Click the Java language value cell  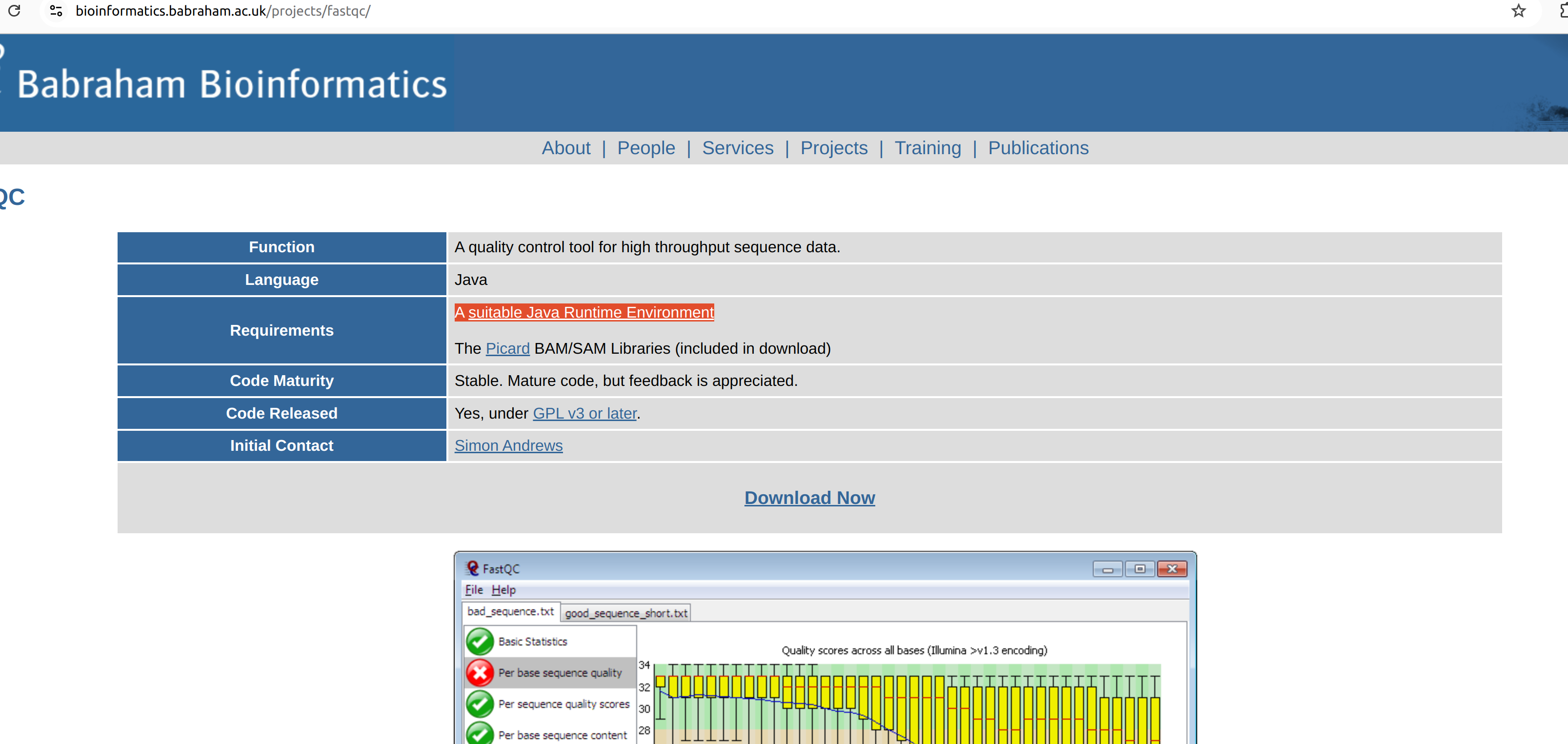[x=975, y=280]
